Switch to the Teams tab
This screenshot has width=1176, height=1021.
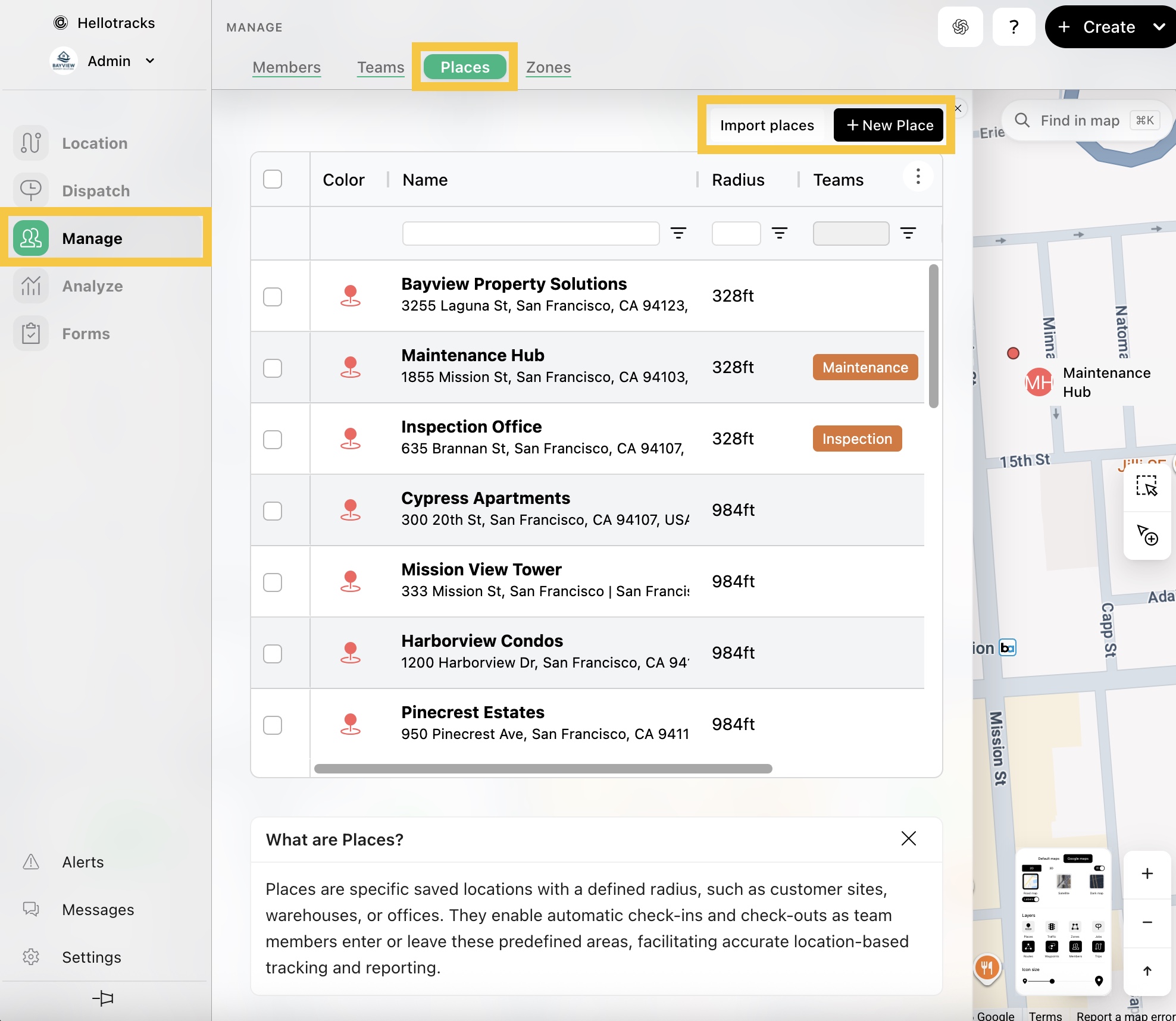pyautogui.click(x=380, y=67)
